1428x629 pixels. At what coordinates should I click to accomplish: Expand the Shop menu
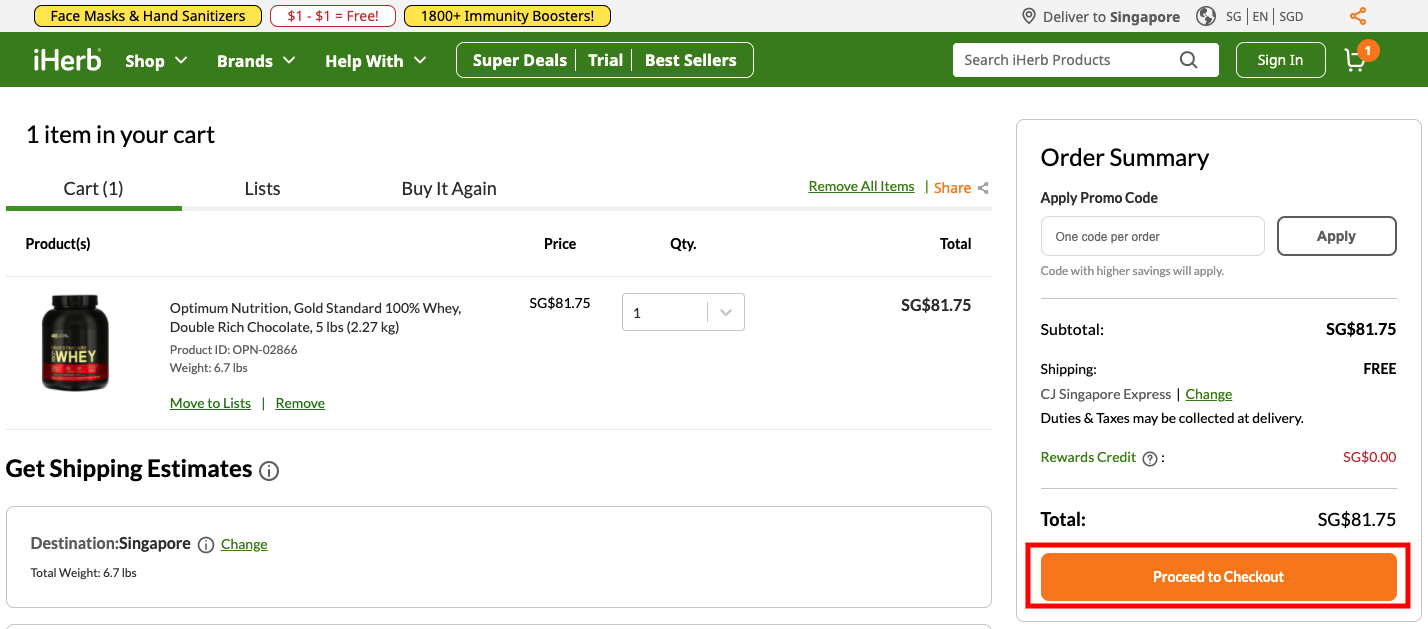point(156,61)
